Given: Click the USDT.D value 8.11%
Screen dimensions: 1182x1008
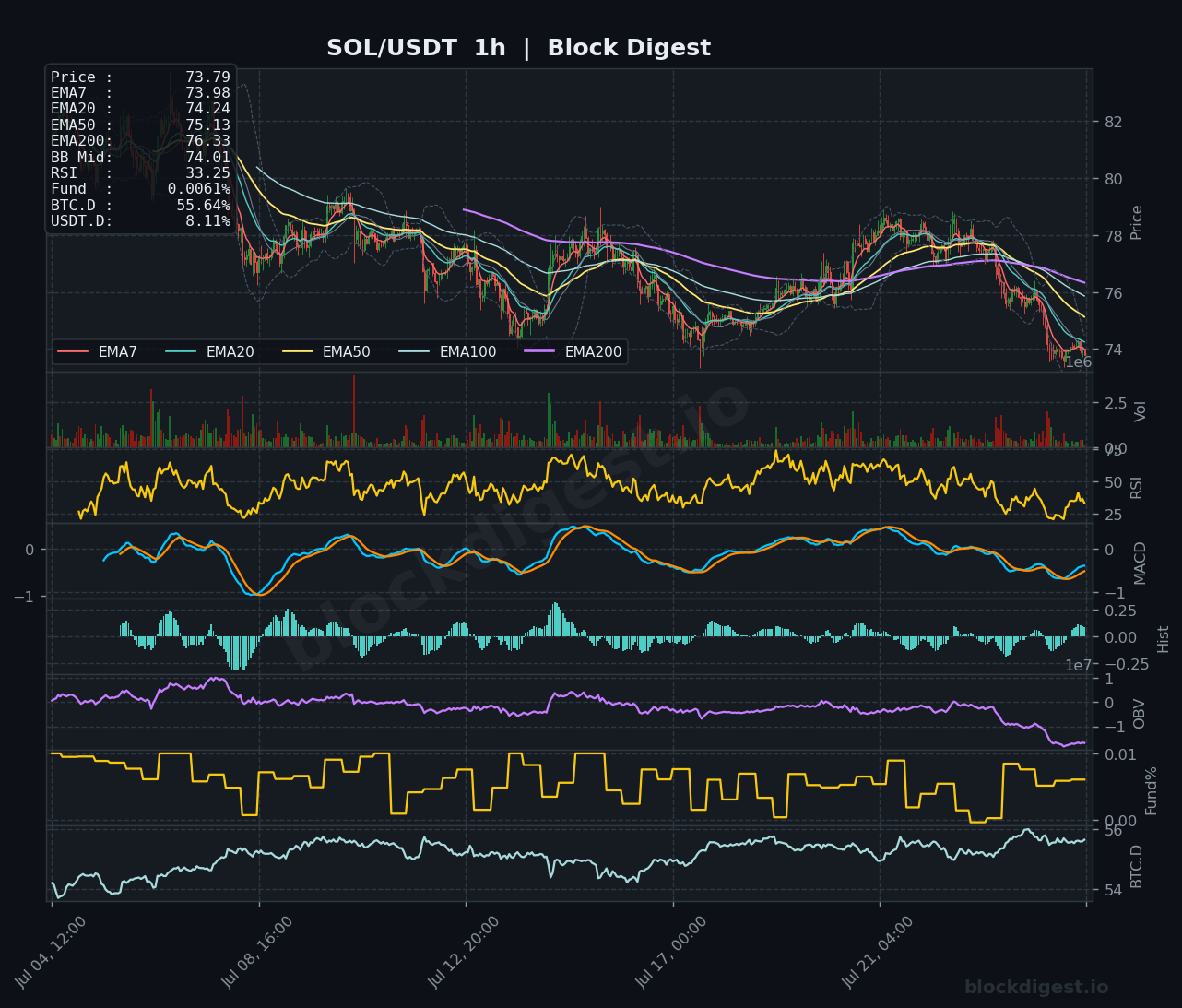Looking at the screenshot, I should (207, 221).
